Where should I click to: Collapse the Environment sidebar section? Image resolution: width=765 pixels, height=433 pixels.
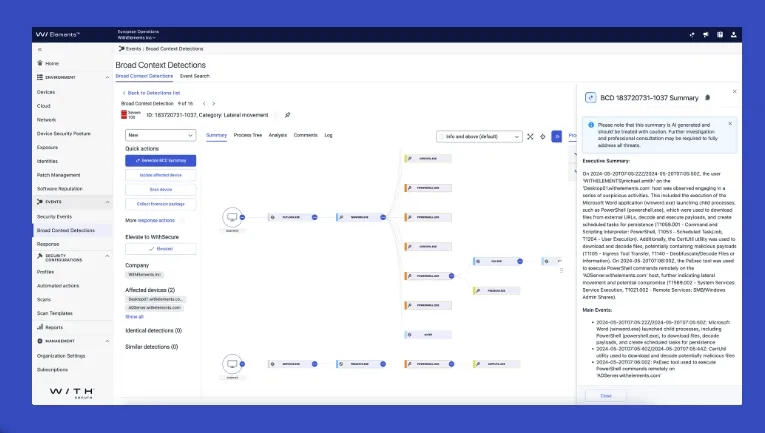coord(107,78)
